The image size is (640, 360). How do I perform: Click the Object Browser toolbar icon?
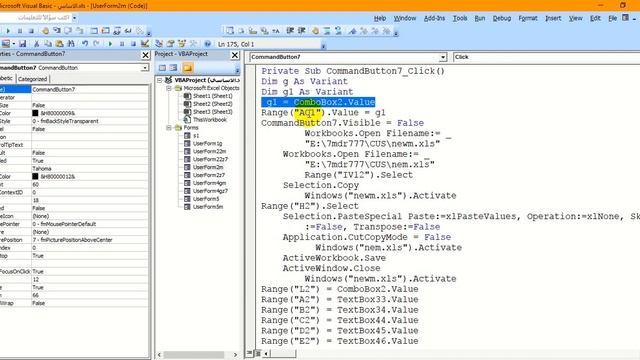[182, 44]
